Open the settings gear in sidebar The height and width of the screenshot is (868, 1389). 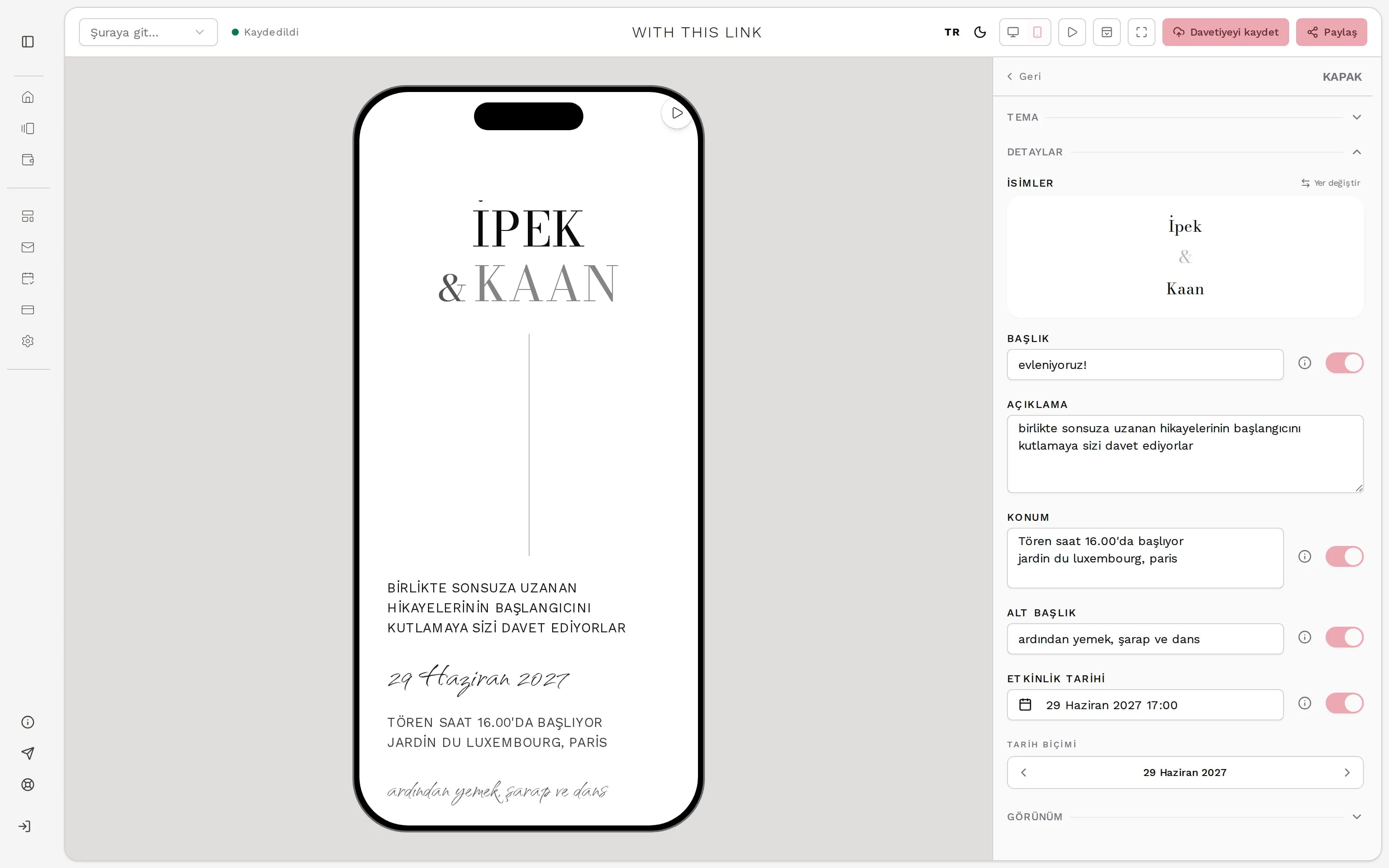(27, 341)
